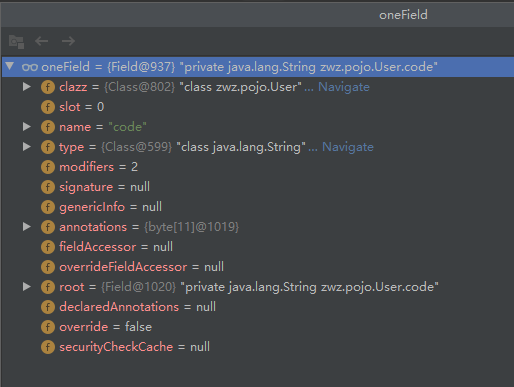The width and height of the screenshot is (514, 387).
Task: Select the overrideFieldAccessor = null row
Action: [258, 267]
